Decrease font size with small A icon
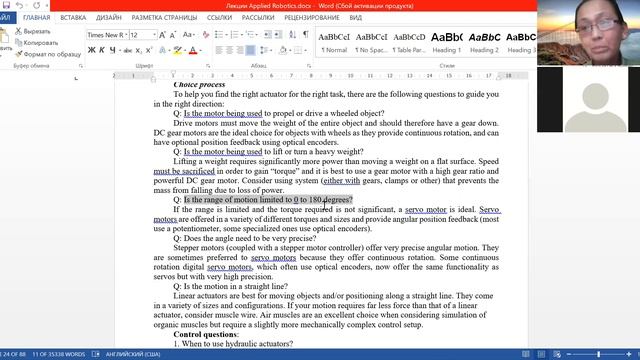The image size is (640, 360). point(173,35)
